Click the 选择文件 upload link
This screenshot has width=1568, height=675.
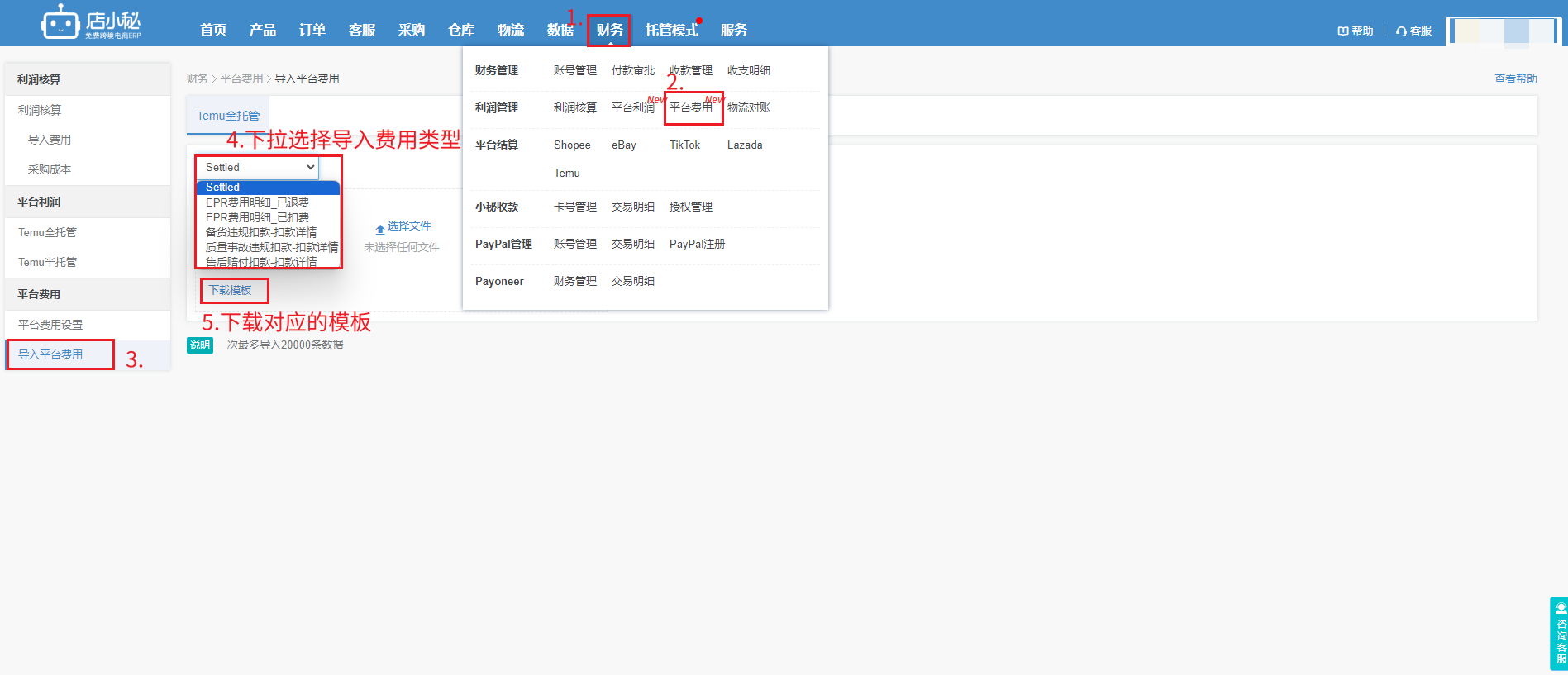click(409, 226)
